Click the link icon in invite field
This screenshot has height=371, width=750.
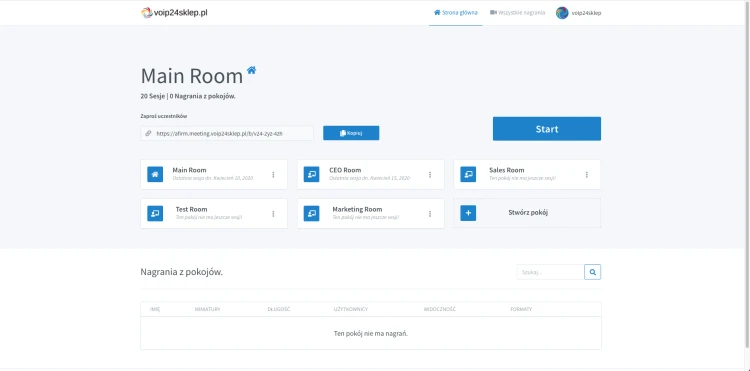click(x=148, y=133)
